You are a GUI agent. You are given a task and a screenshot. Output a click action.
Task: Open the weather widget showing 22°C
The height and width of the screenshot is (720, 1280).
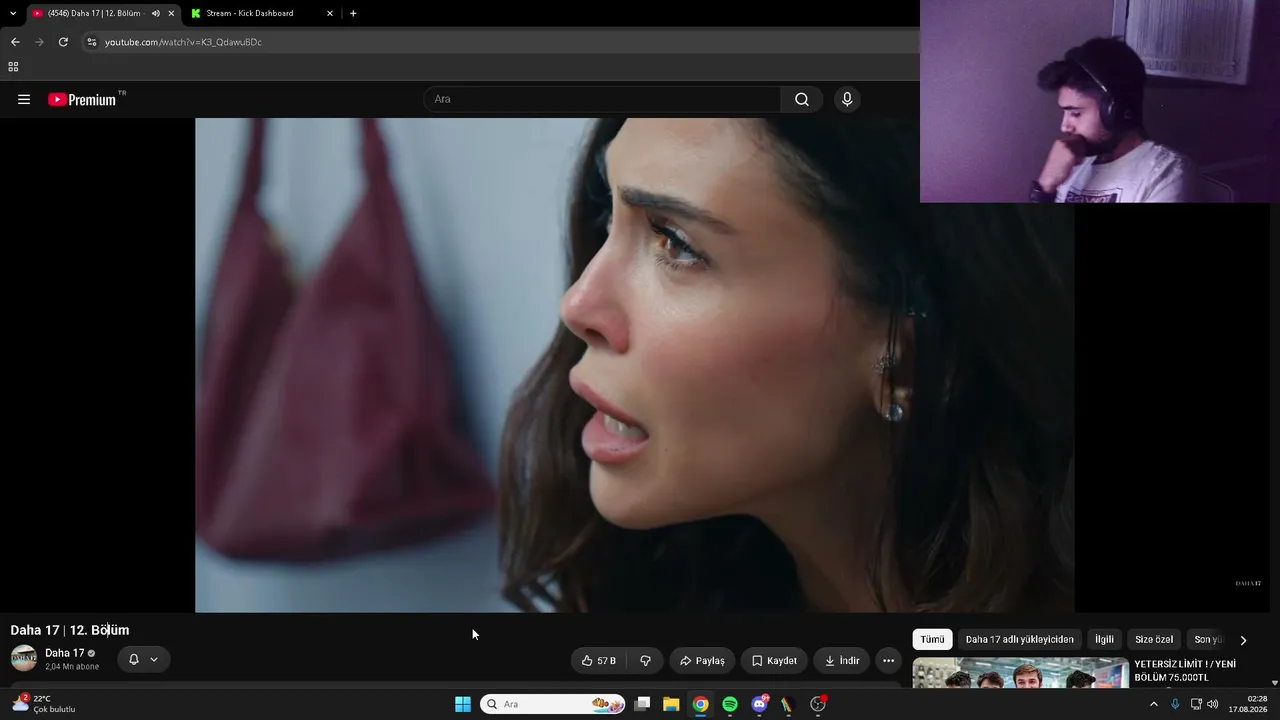tap(45, 704)
